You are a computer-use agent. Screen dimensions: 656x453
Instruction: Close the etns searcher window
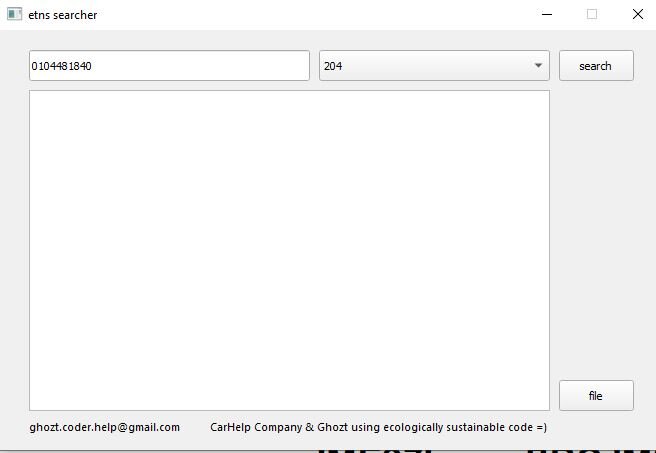[x=638, y=14]
